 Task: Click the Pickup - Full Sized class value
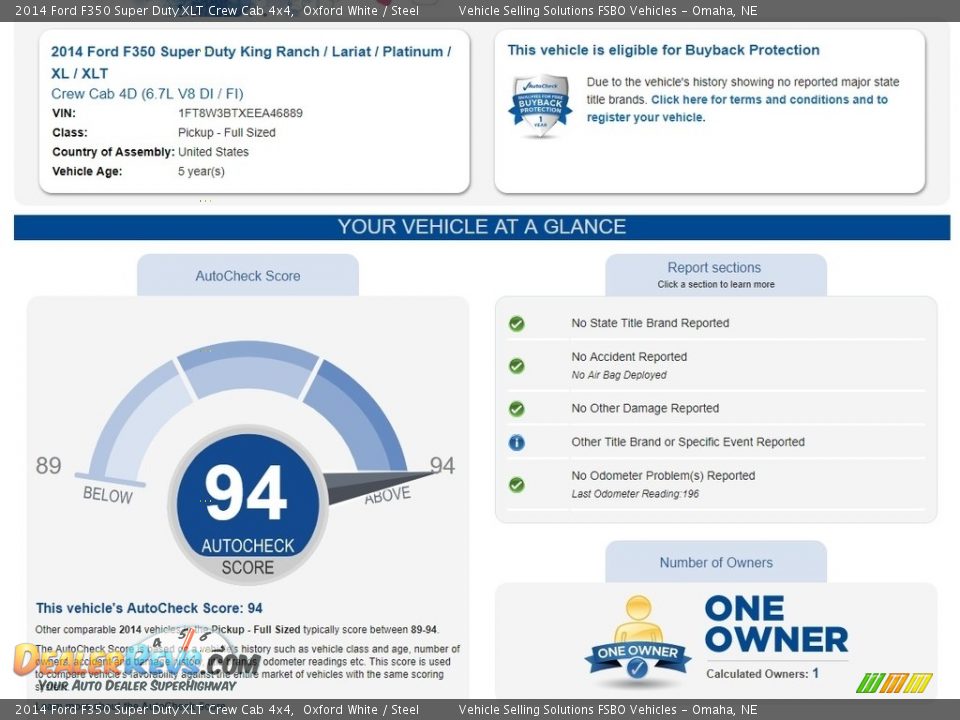click(x=227, y=132)
